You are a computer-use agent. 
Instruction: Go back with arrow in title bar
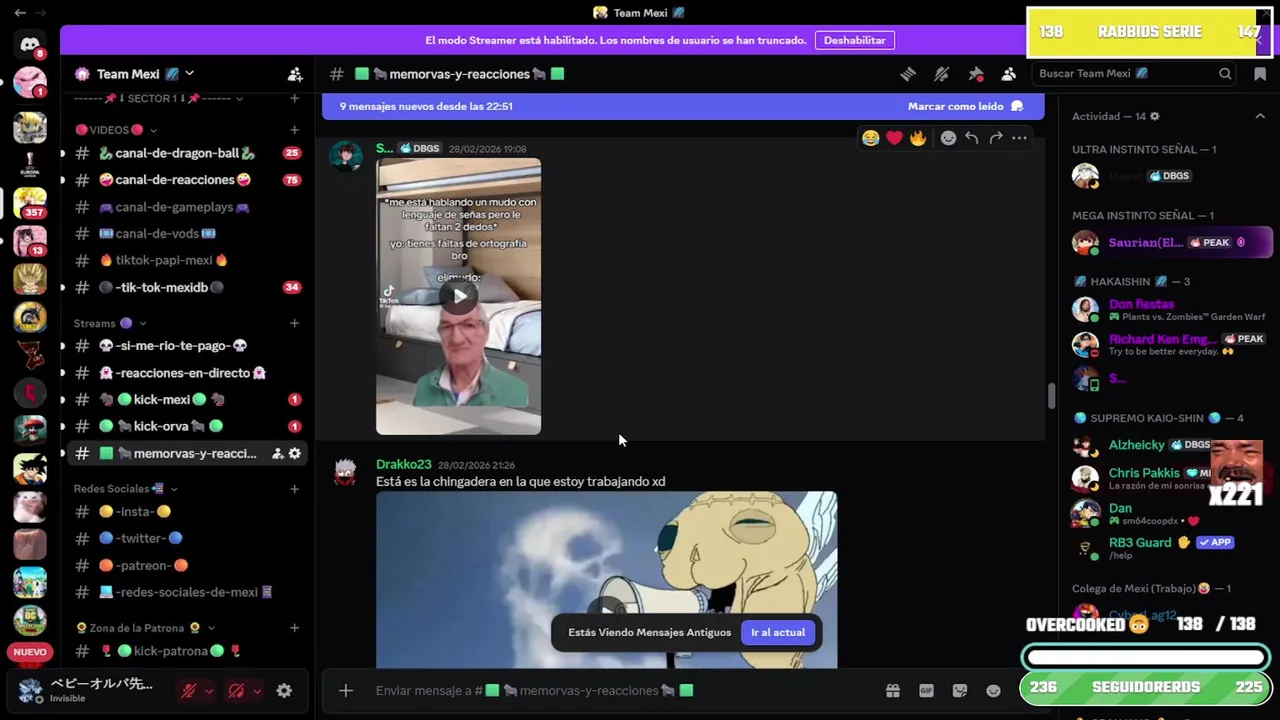pos(20,13)
